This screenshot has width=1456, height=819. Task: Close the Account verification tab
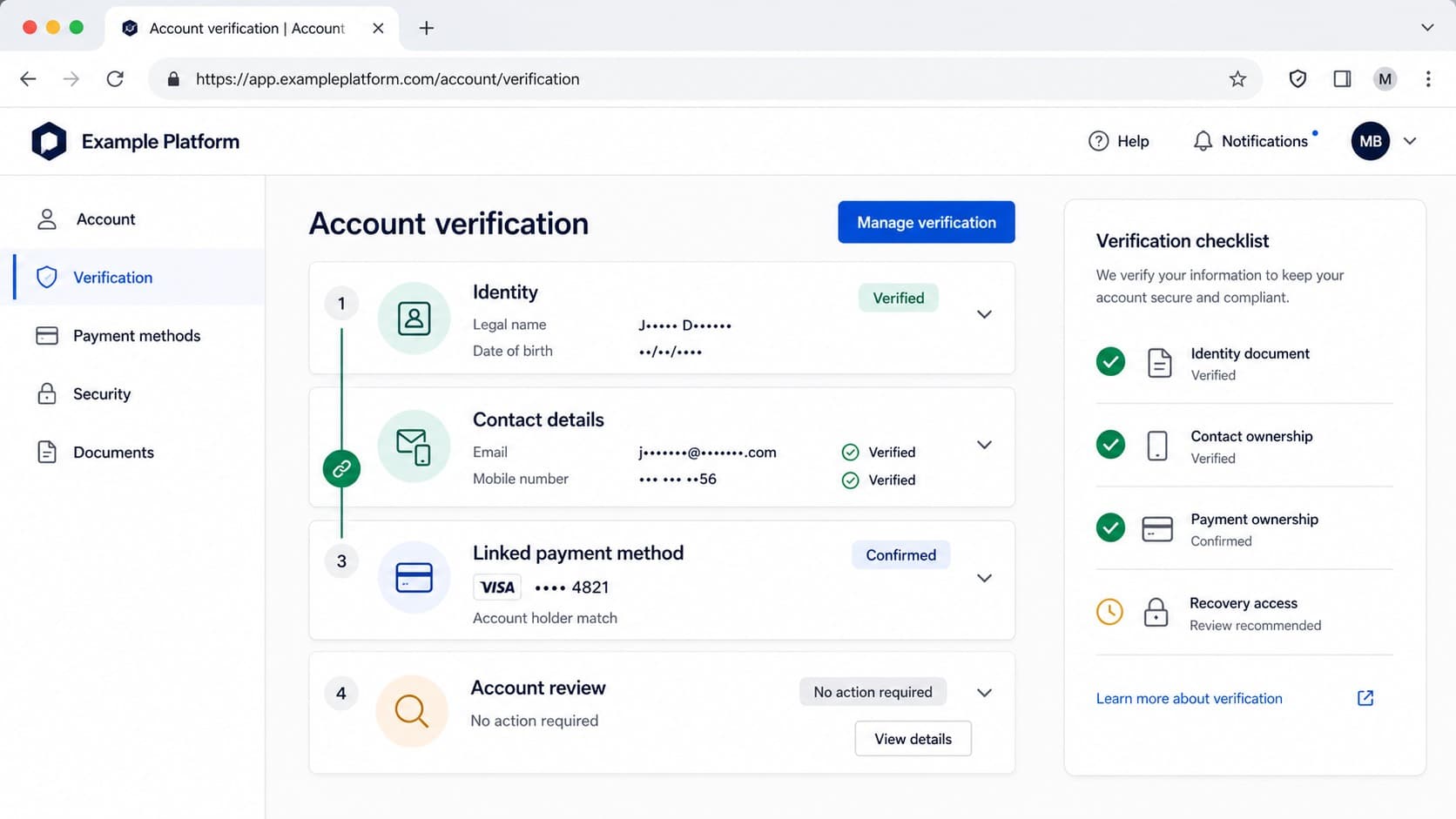tap(378, 28)
